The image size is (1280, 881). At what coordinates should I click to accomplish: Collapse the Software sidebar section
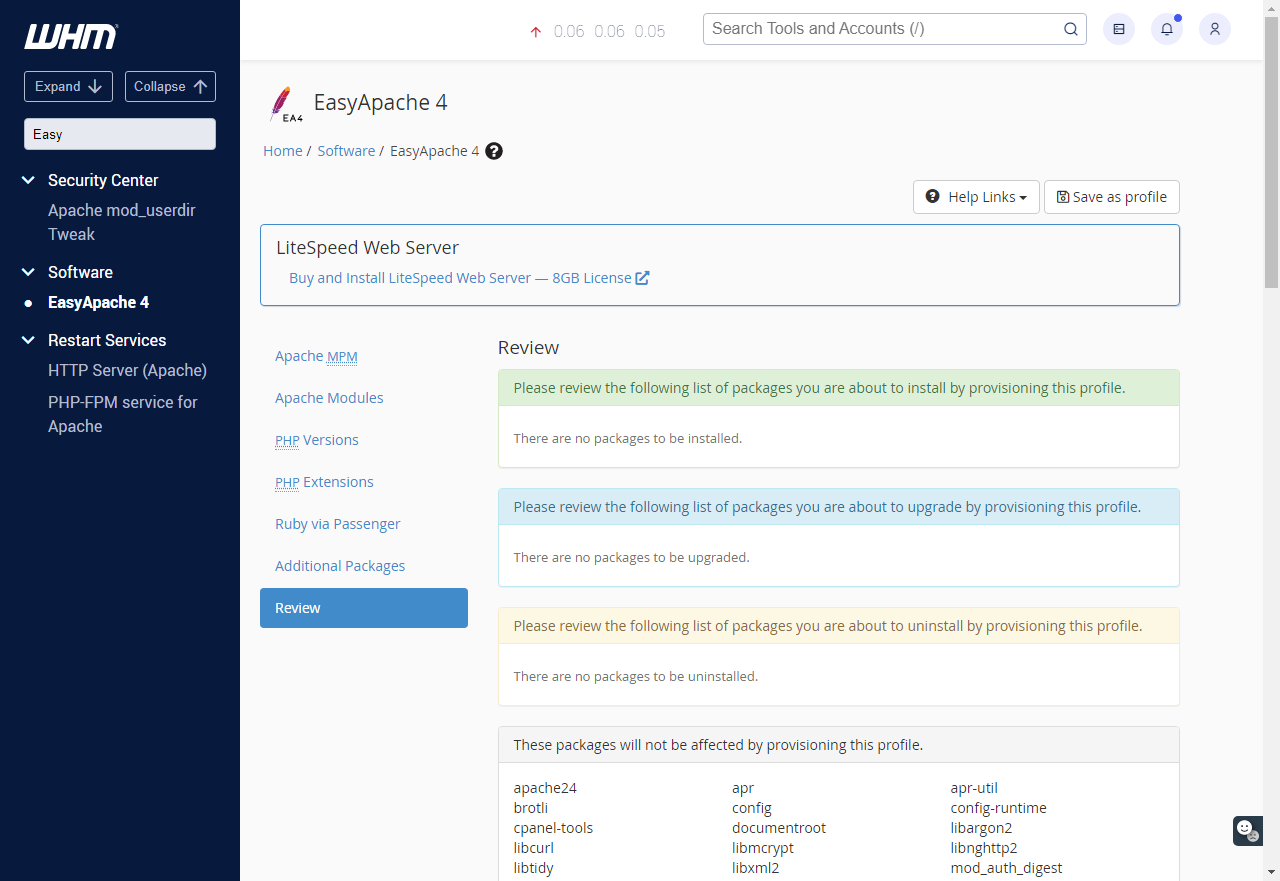[x=28, y=272]
